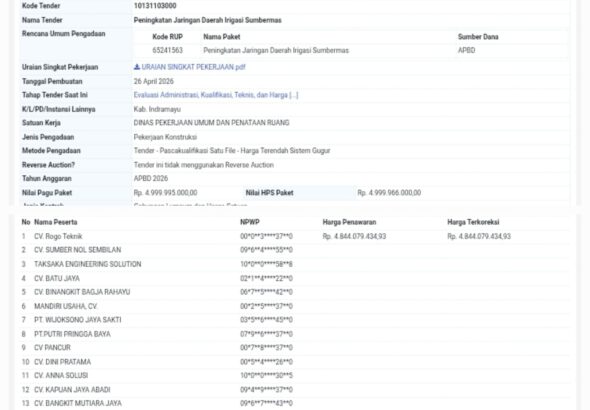Screen dimensions: 590x410
Task: Select the Kode RUP value 65241563
Action: click(x=167, y=50)
